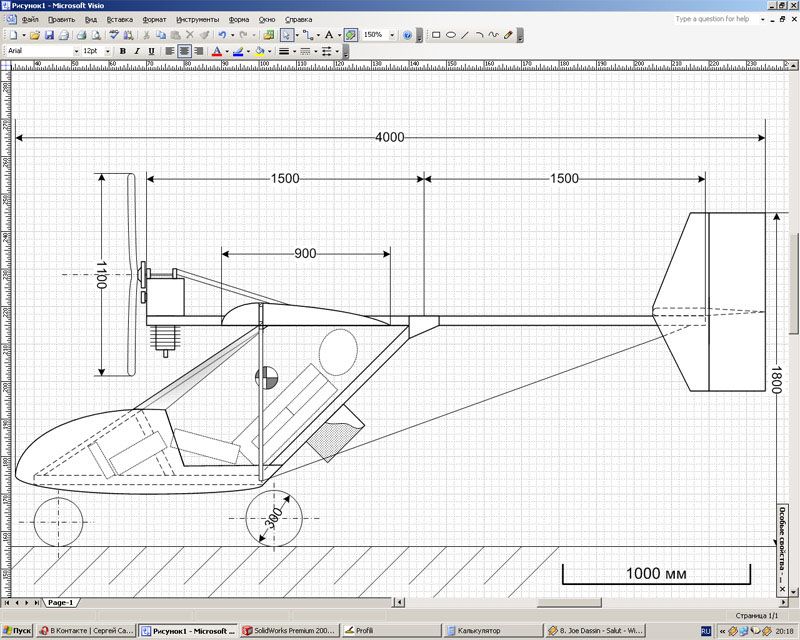This screenshot has width=800, height=640.
Task: Select the Ellipse drawing tool
Action: pos(451,34)
